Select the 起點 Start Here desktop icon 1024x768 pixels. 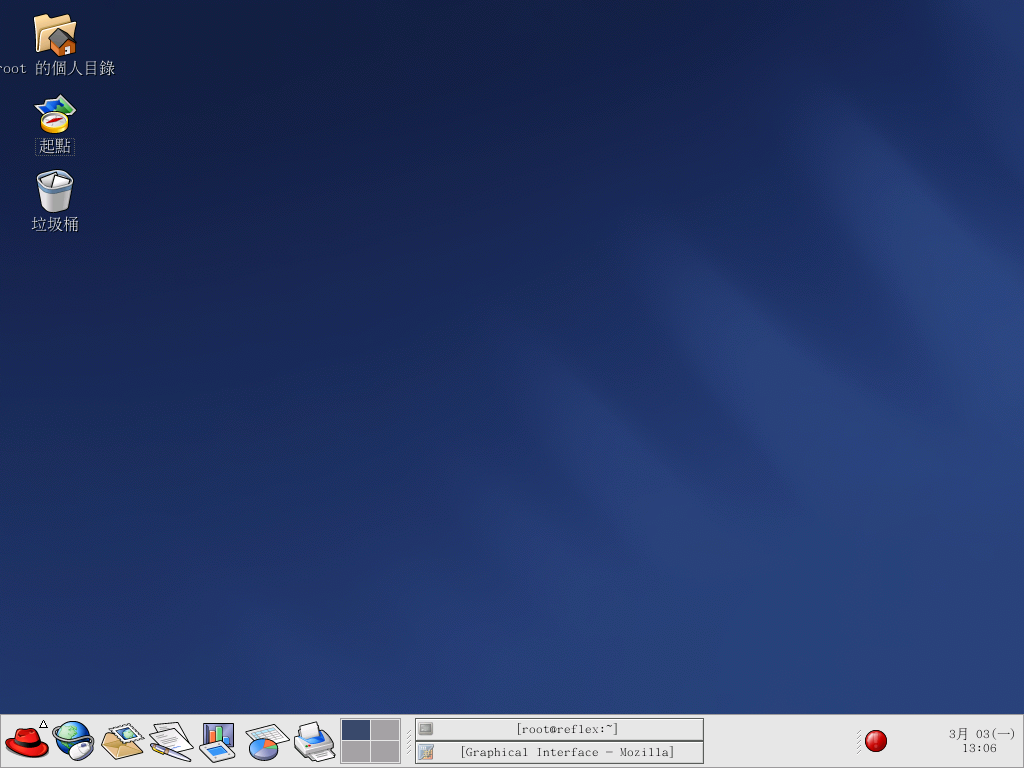55,115
